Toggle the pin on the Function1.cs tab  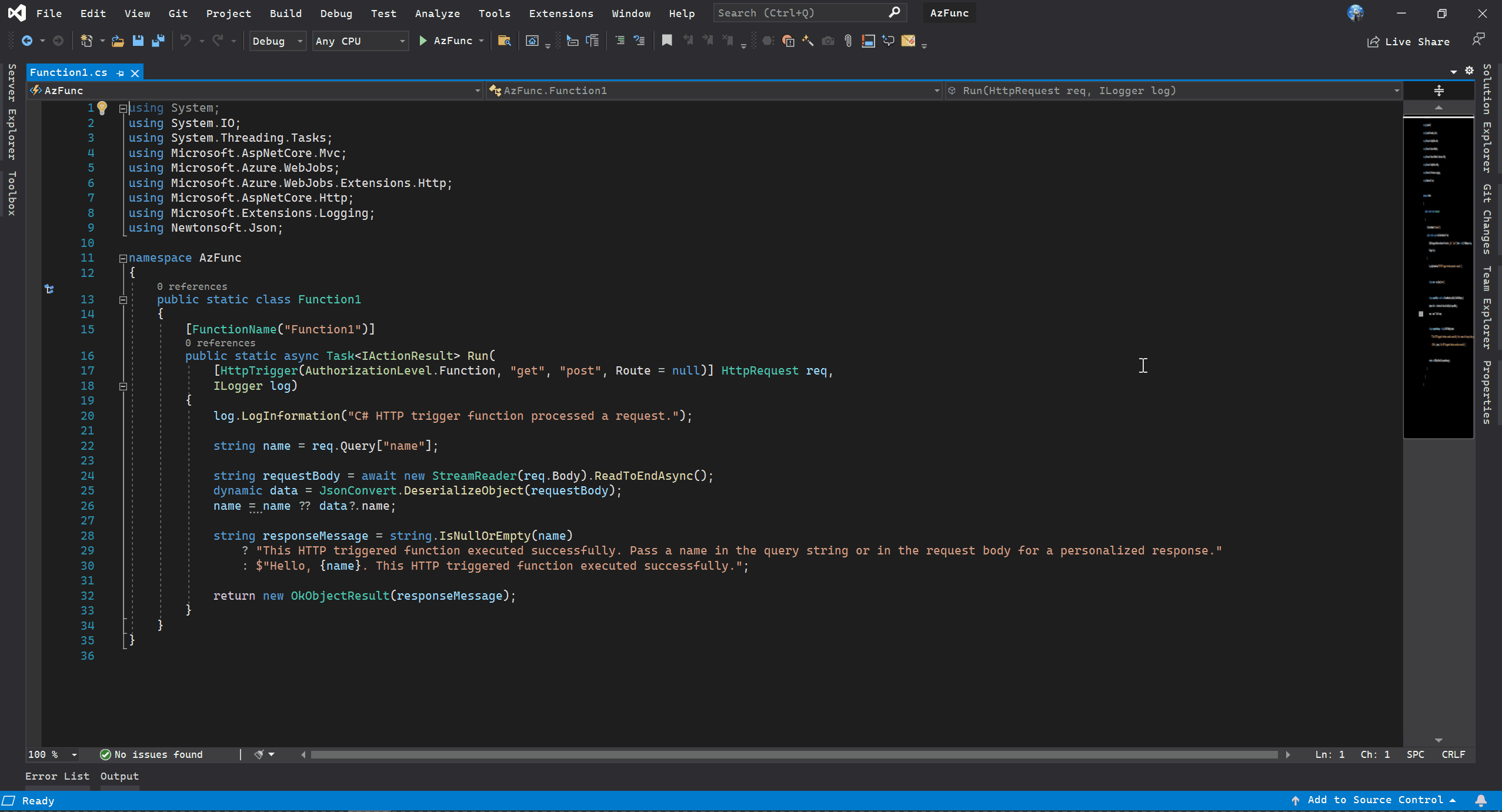(120, 73)
